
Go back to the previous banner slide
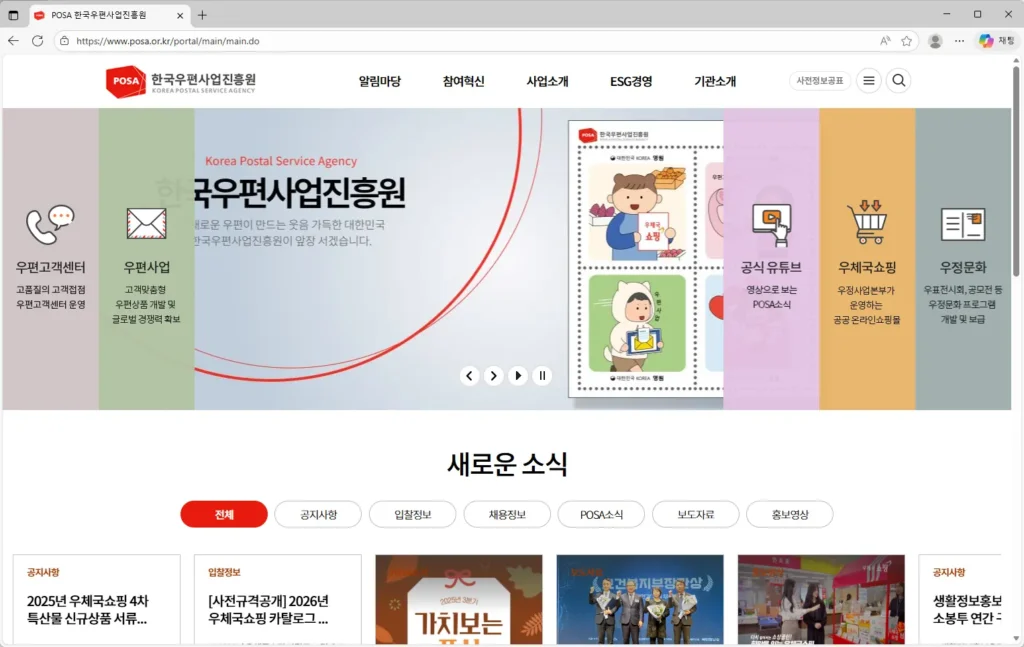point(469,376)
